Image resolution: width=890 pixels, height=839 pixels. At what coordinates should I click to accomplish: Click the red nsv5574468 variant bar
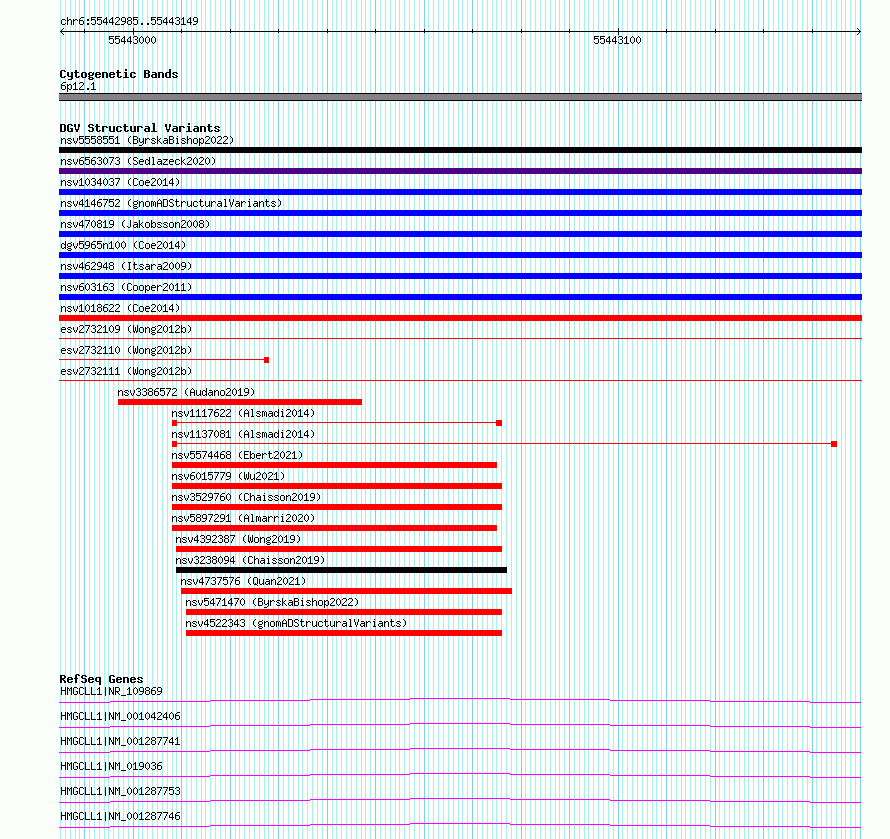334,465
